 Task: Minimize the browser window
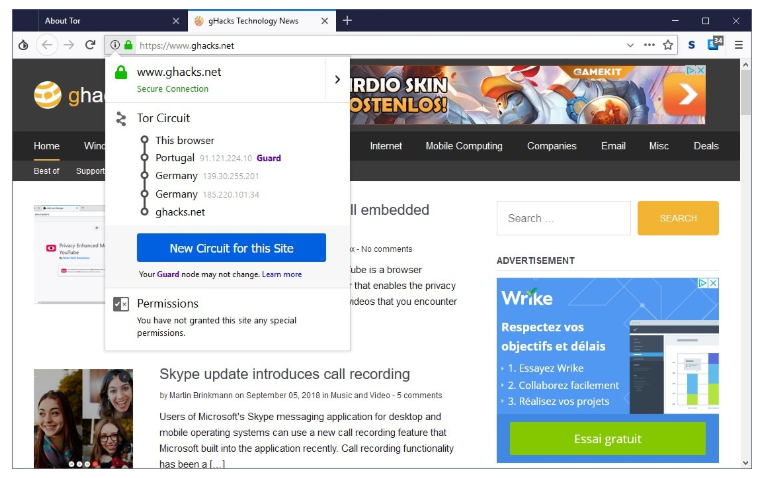(675, 20)
